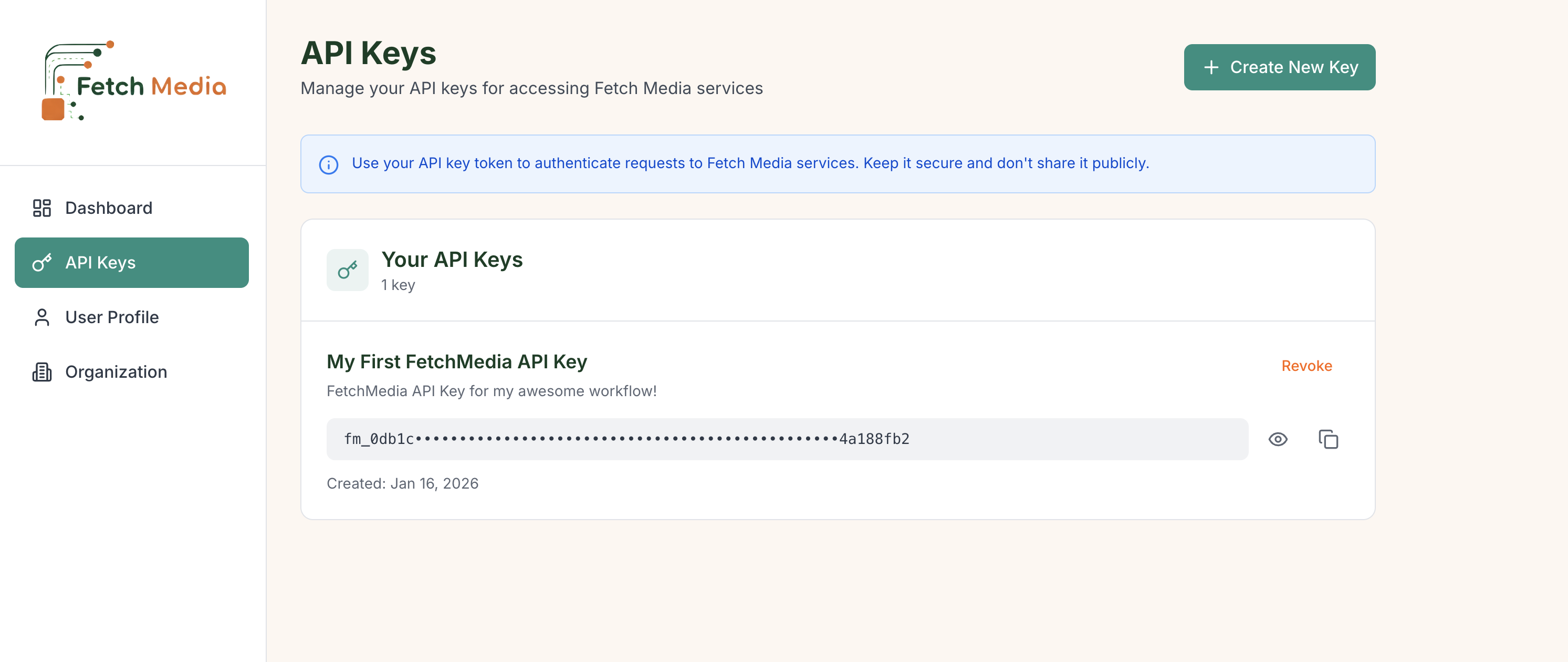Click the key icon beside Your API Keys
The image size is (1568, 662).
[x=347, y=270]
